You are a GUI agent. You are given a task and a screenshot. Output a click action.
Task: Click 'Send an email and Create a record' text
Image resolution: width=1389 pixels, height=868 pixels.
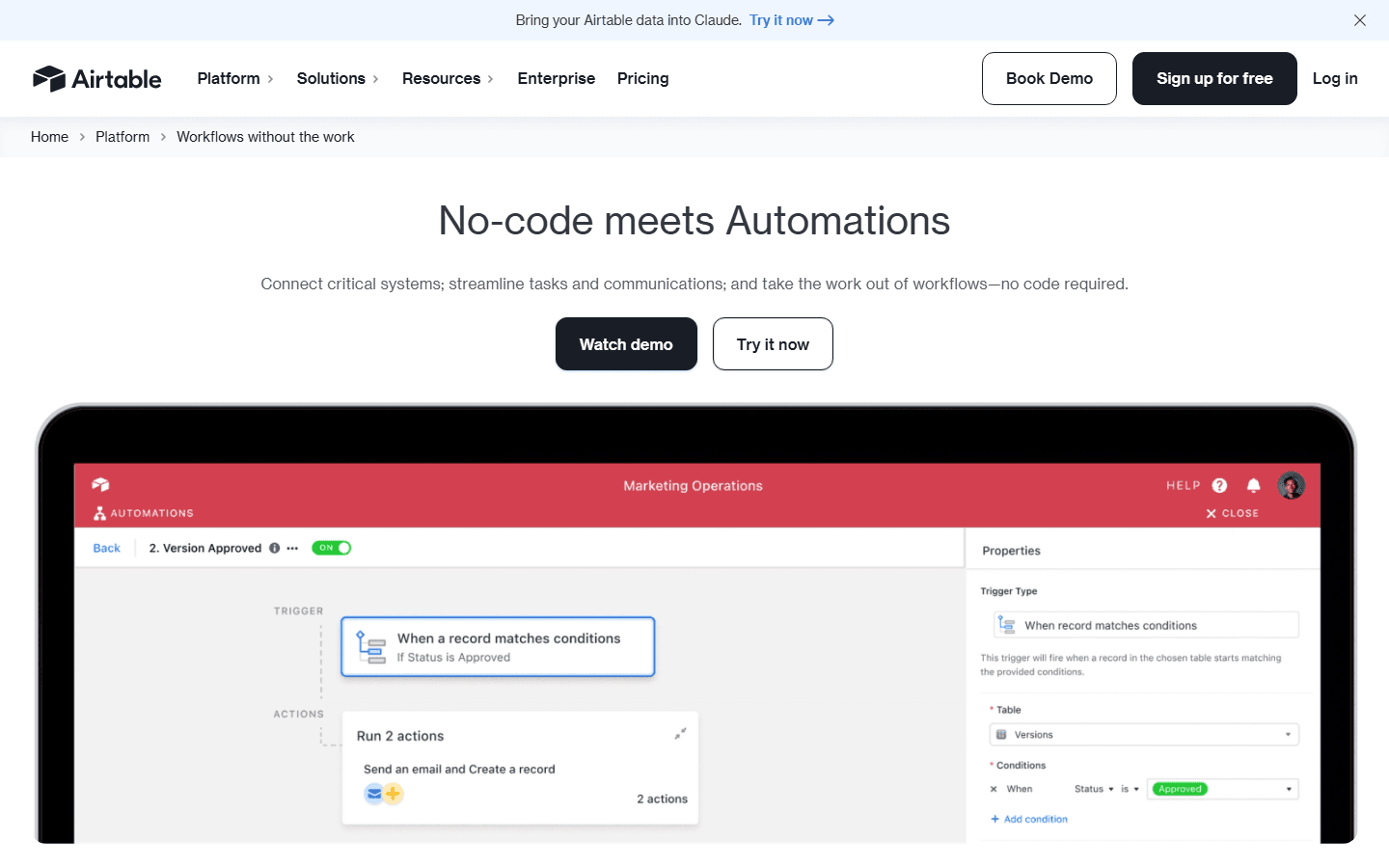point(459,769)
